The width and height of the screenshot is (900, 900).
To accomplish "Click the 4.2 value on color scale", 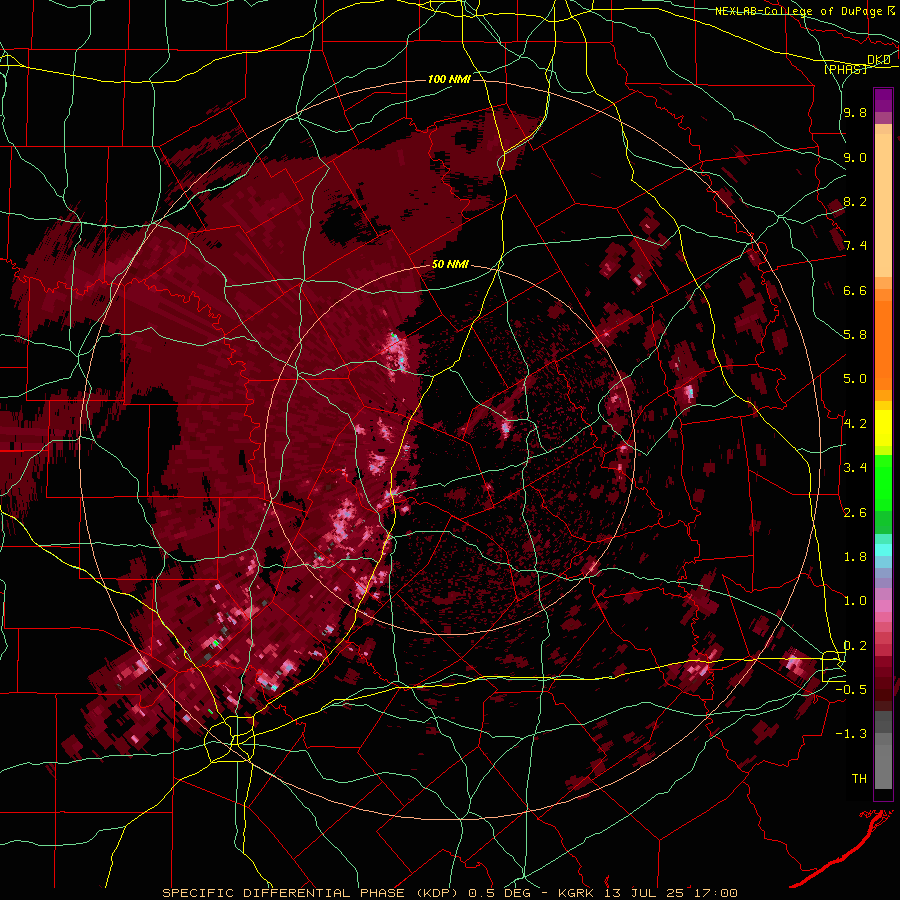I will pyautogui.click(x=855, y=424).
